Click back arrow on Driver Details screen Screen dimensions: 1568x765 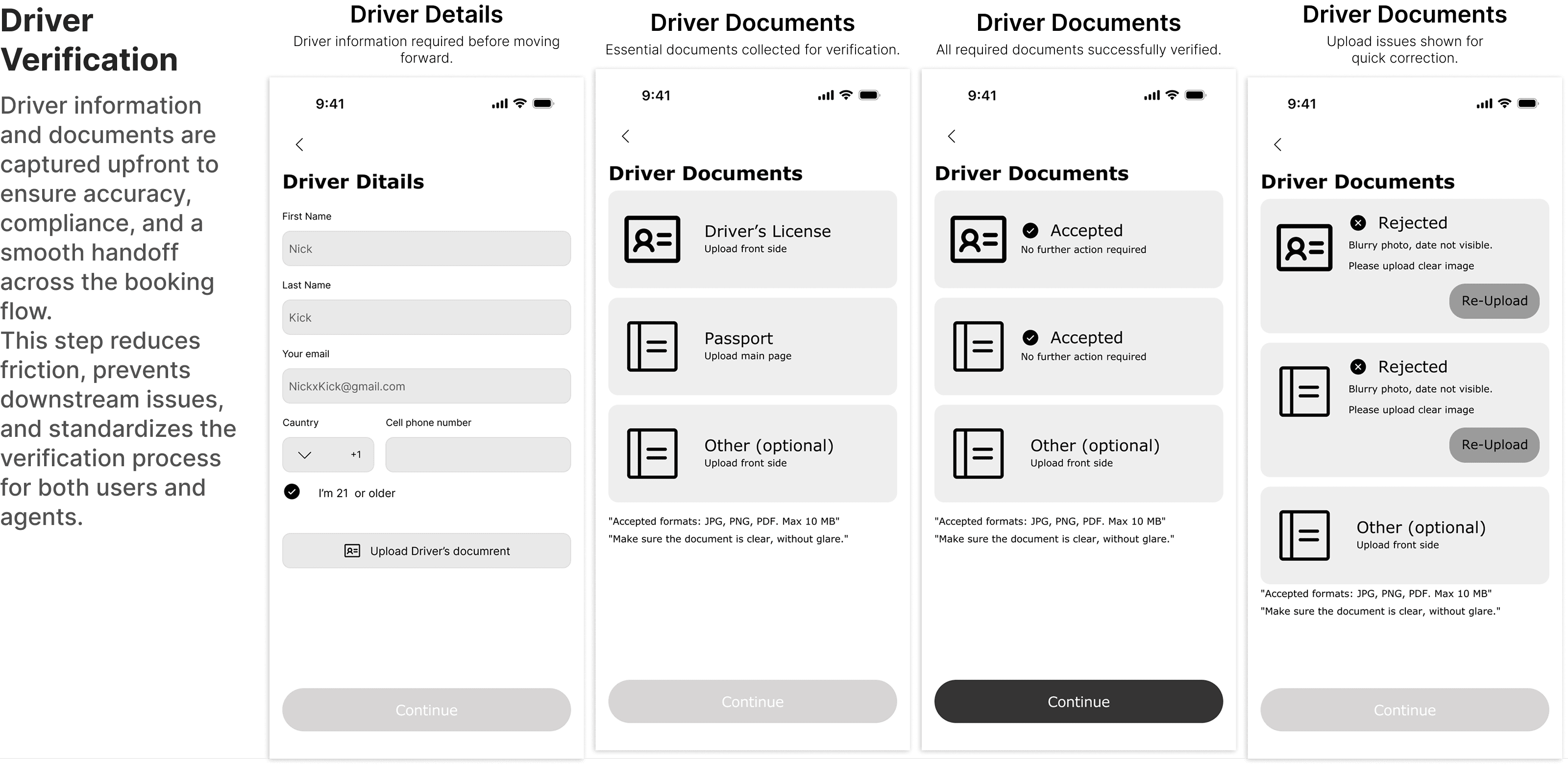point(299,144)
